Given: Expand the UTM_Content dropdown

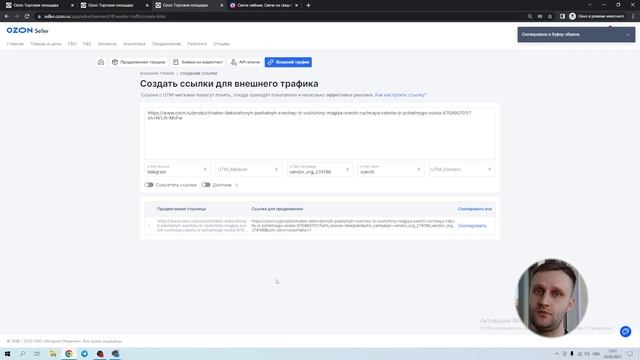Looking at the screenshot, I should (462, 170).
